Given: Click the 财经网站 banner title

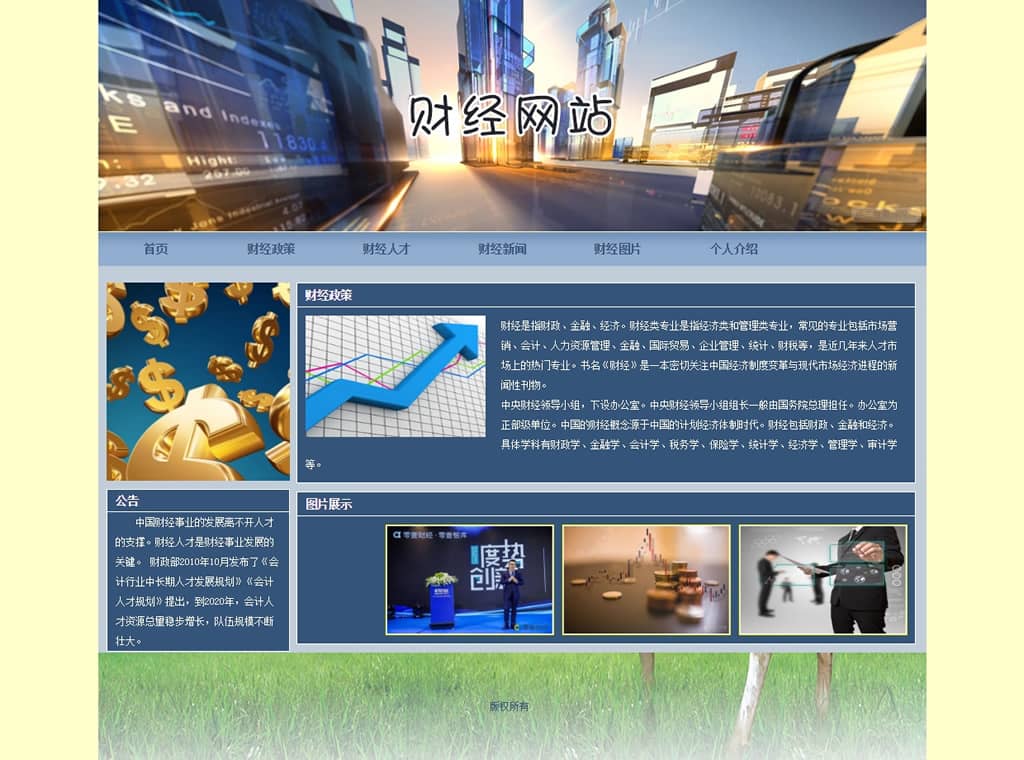Looking at the screenshot, I should [x=511, y=117].
